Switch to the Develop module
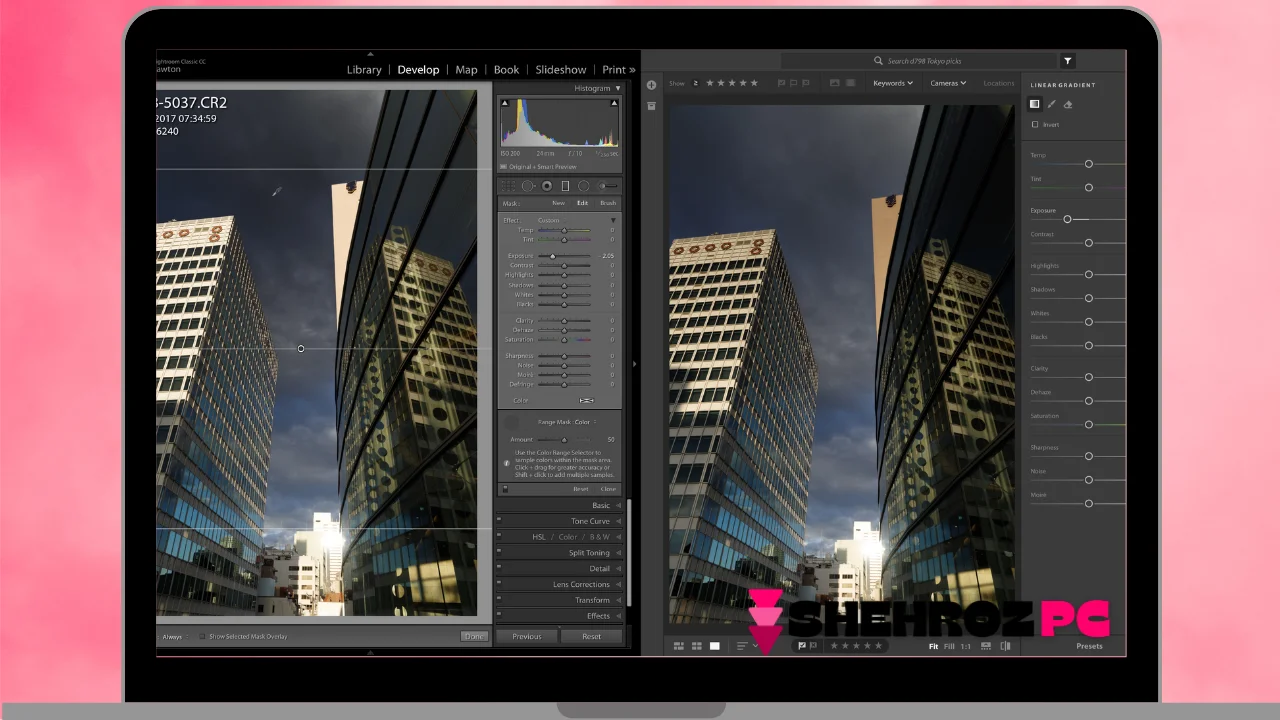 418,70
